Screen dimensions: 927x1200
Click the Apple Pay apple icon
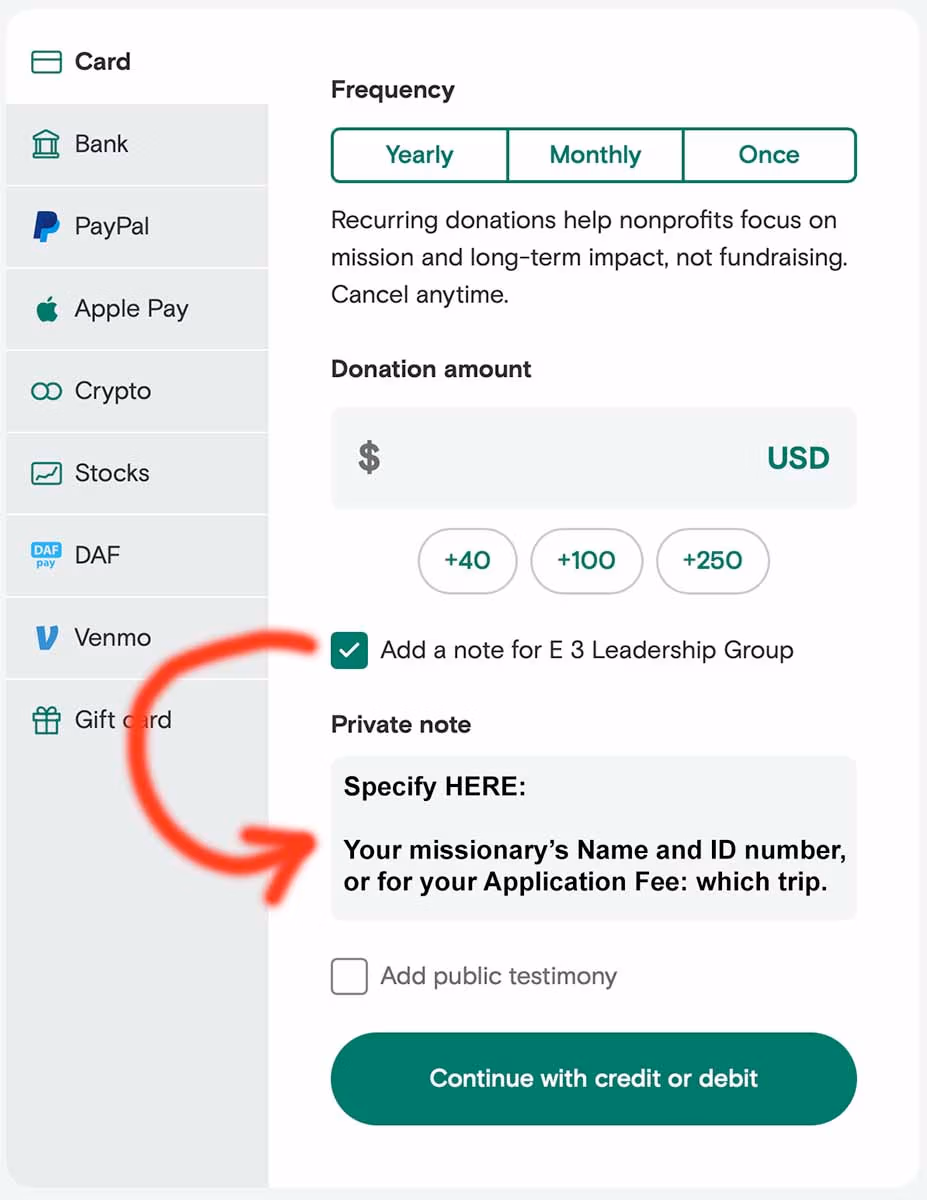tap(47, 309)
